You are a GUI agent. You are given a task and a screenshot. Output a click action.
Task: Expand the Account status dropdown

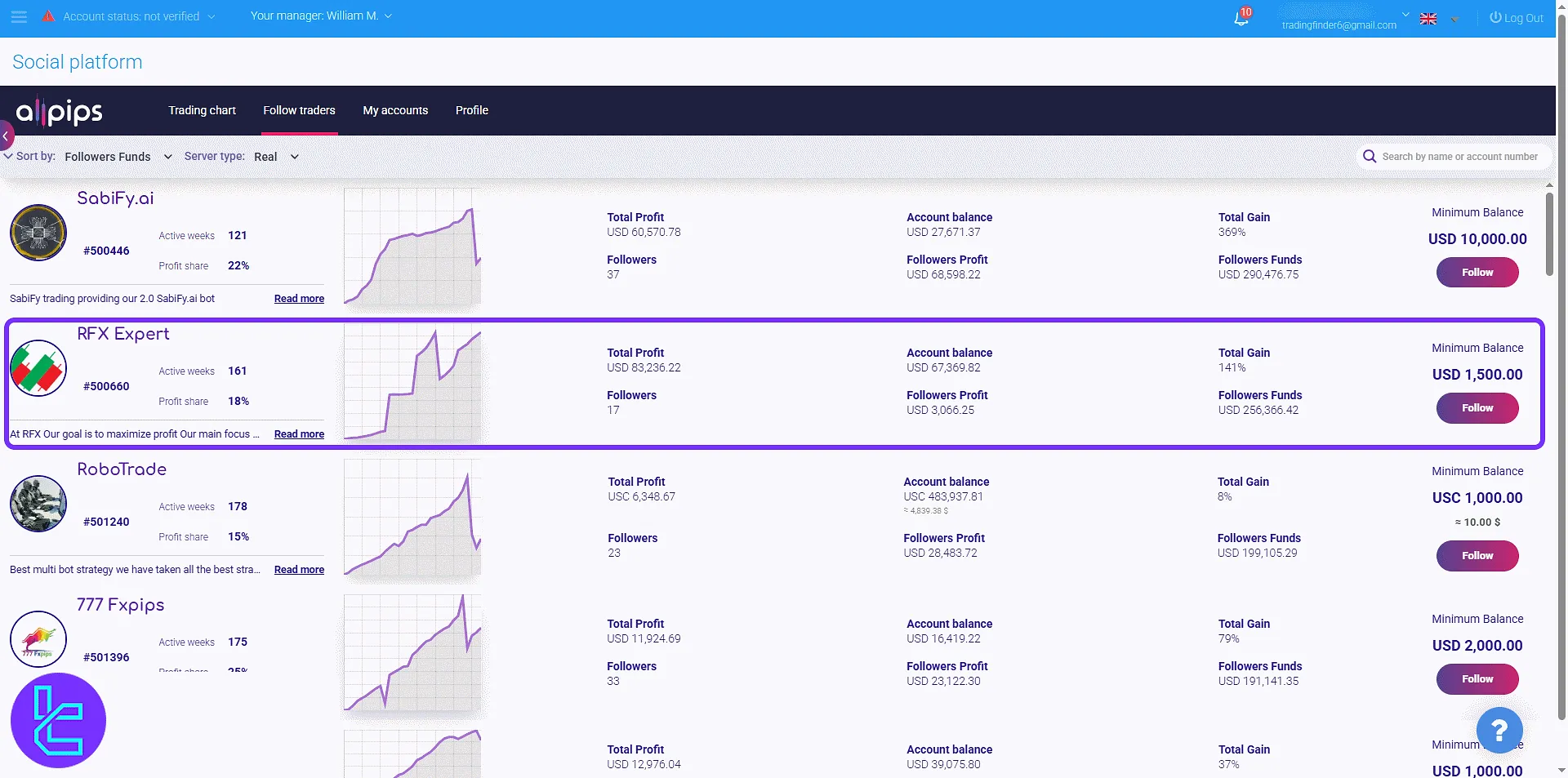pyautogui.click(x=212, y=16)
